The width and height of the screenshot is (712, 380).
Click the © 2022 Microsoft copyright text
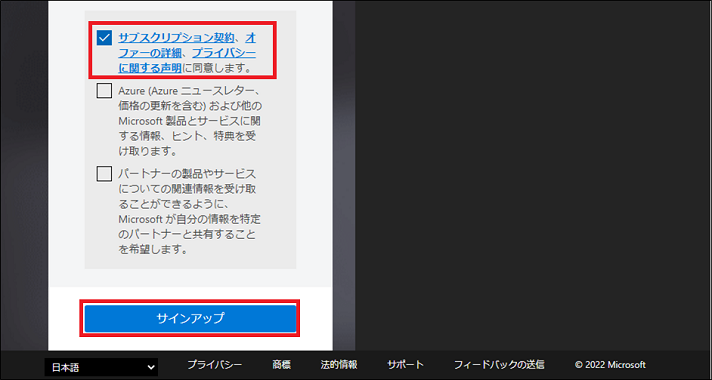point(610,365)
